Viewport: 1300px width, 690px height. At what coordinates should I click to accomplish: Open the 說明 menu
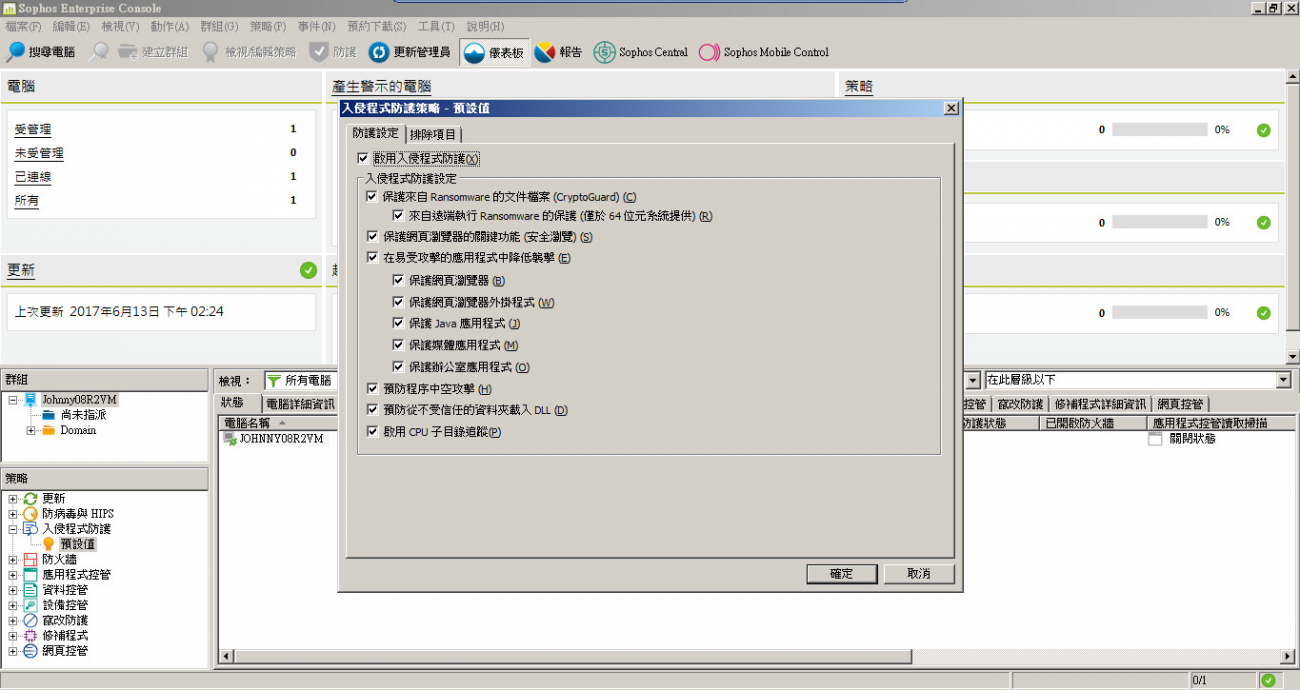(x=485, y=26)
